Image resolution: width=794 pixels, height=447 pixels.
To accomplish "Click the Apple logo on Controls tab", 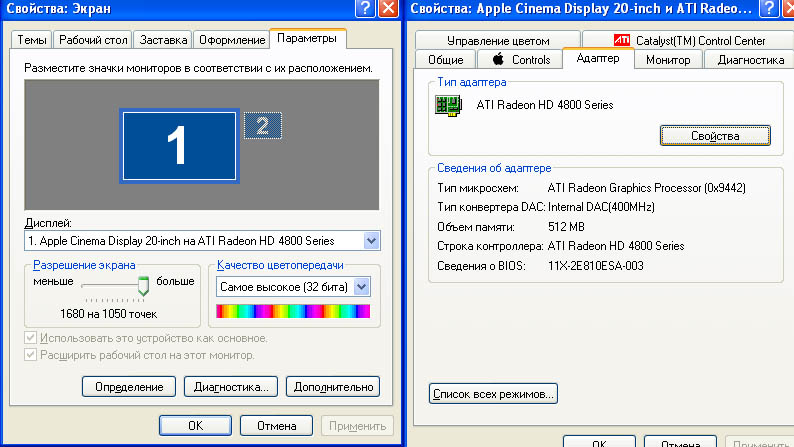I will click(x=498, y=59).
